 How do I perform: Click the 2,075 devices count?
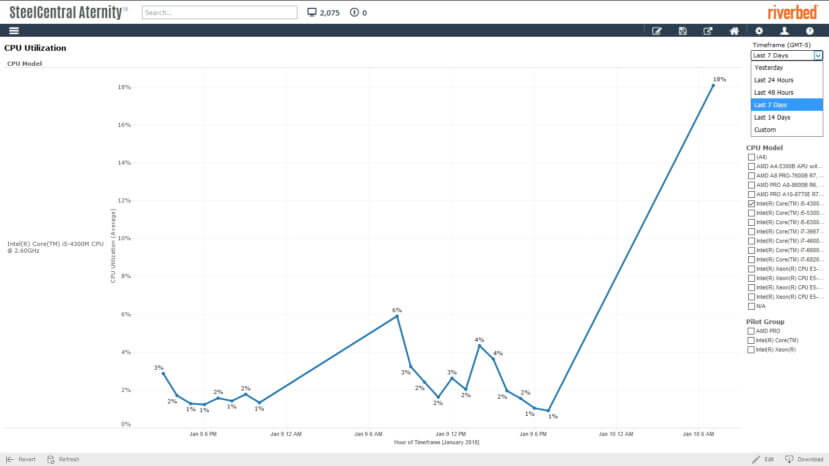pyautogui.click(x=329, y=13)
